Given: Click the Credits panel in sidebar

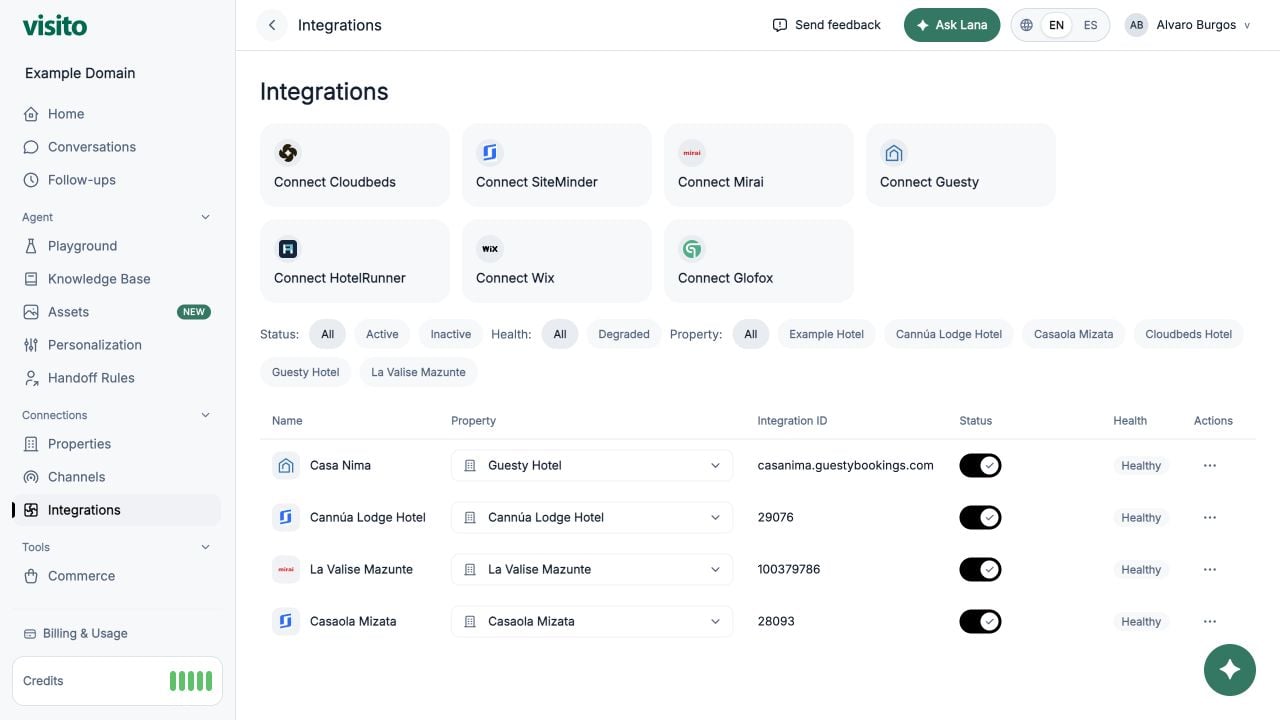Looking at the screenshot, I should [x=117, y=681].
